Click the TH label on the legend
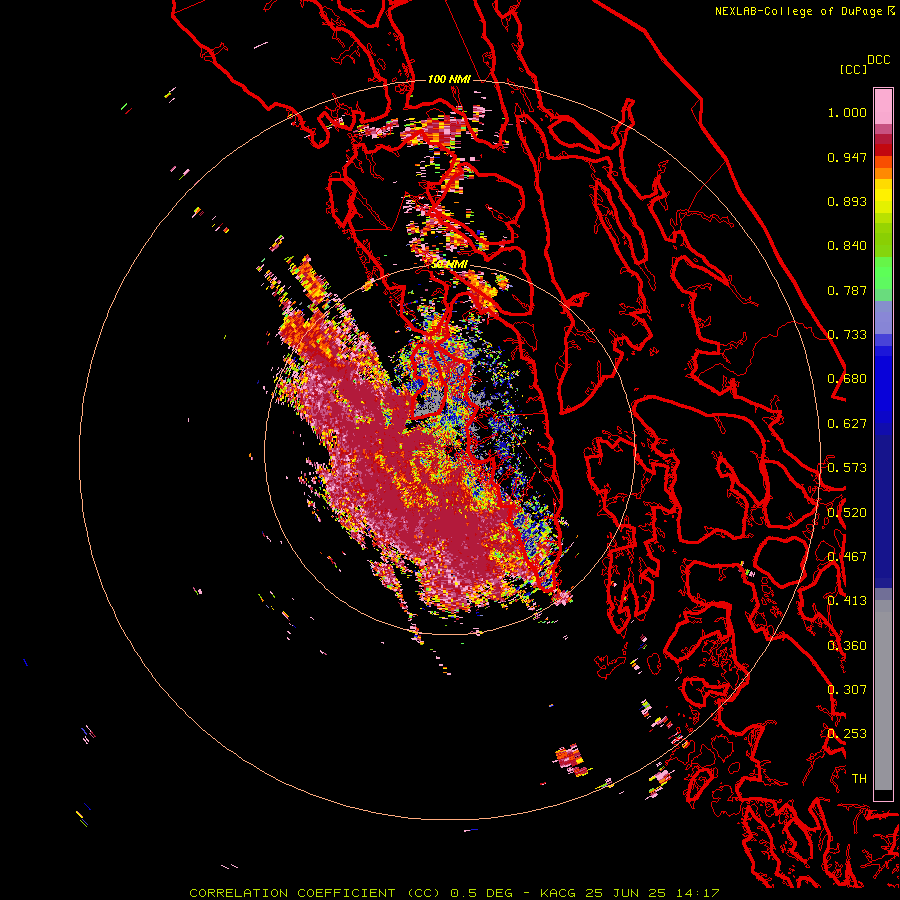 point(859,779)
